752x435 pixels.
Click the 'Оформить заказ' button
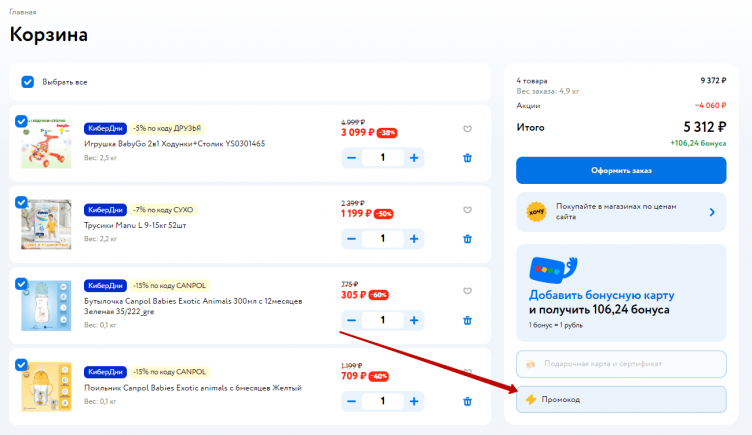621,170
